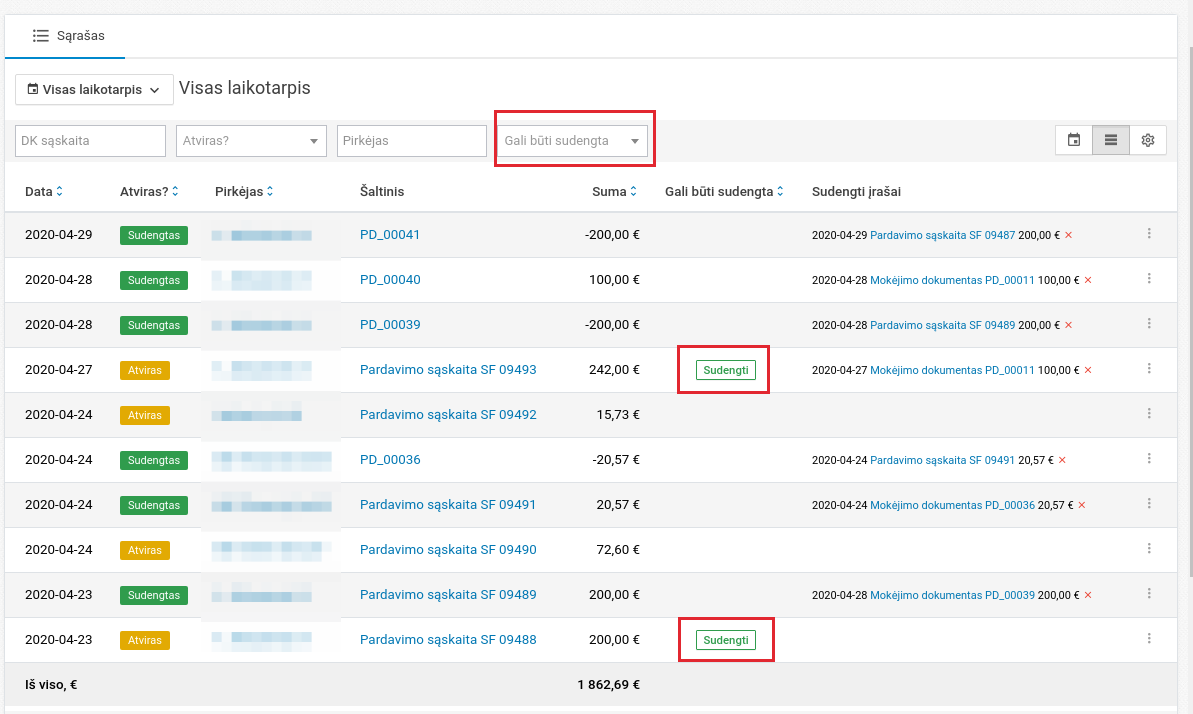Open three-dot menu for SF 09493 row
The height and width of the screenshot is (714, 1193).
pyautogui.click(x=1149, y=369)
